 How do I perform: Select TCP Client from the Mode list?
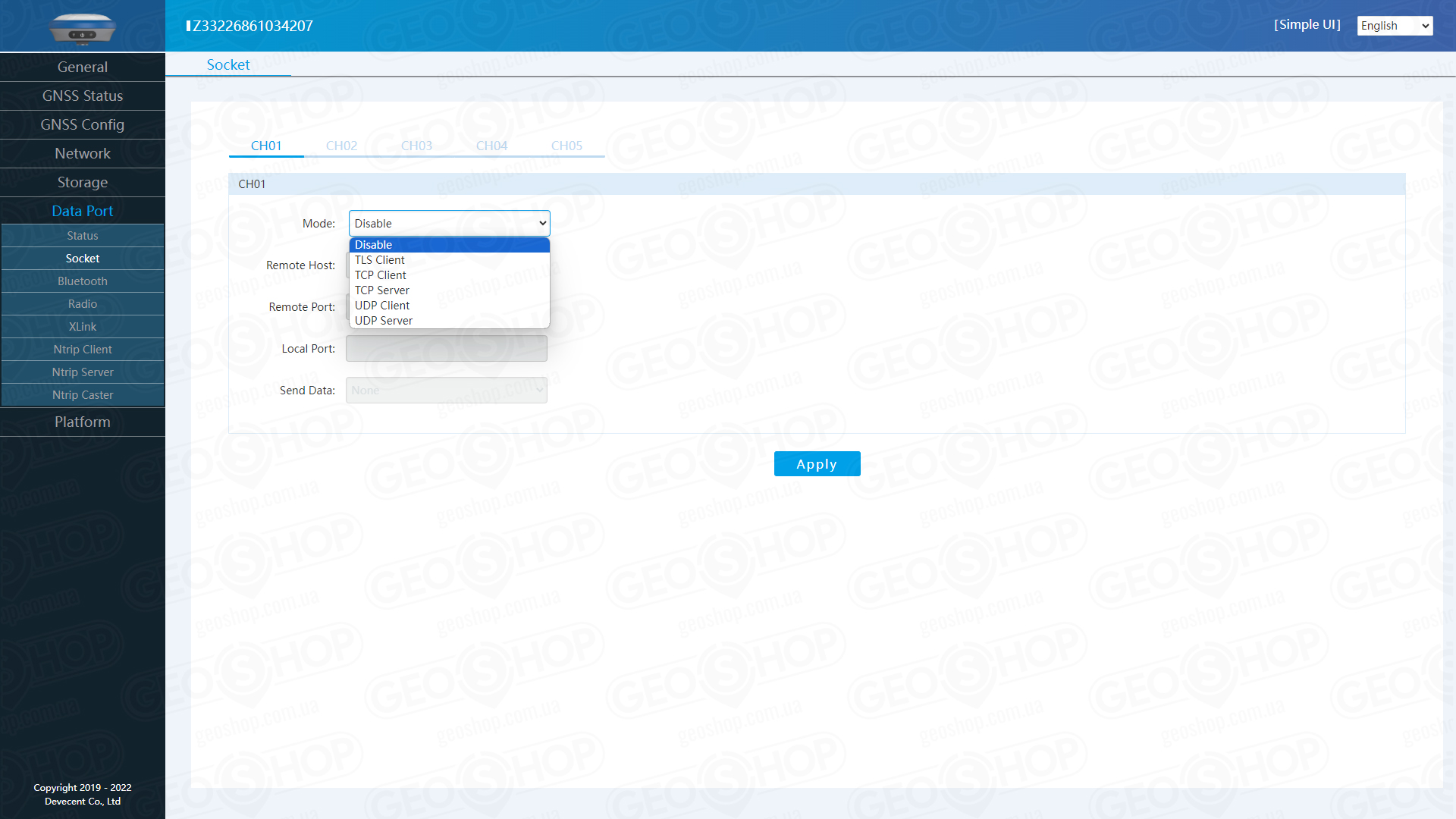(x=381, y=275)
